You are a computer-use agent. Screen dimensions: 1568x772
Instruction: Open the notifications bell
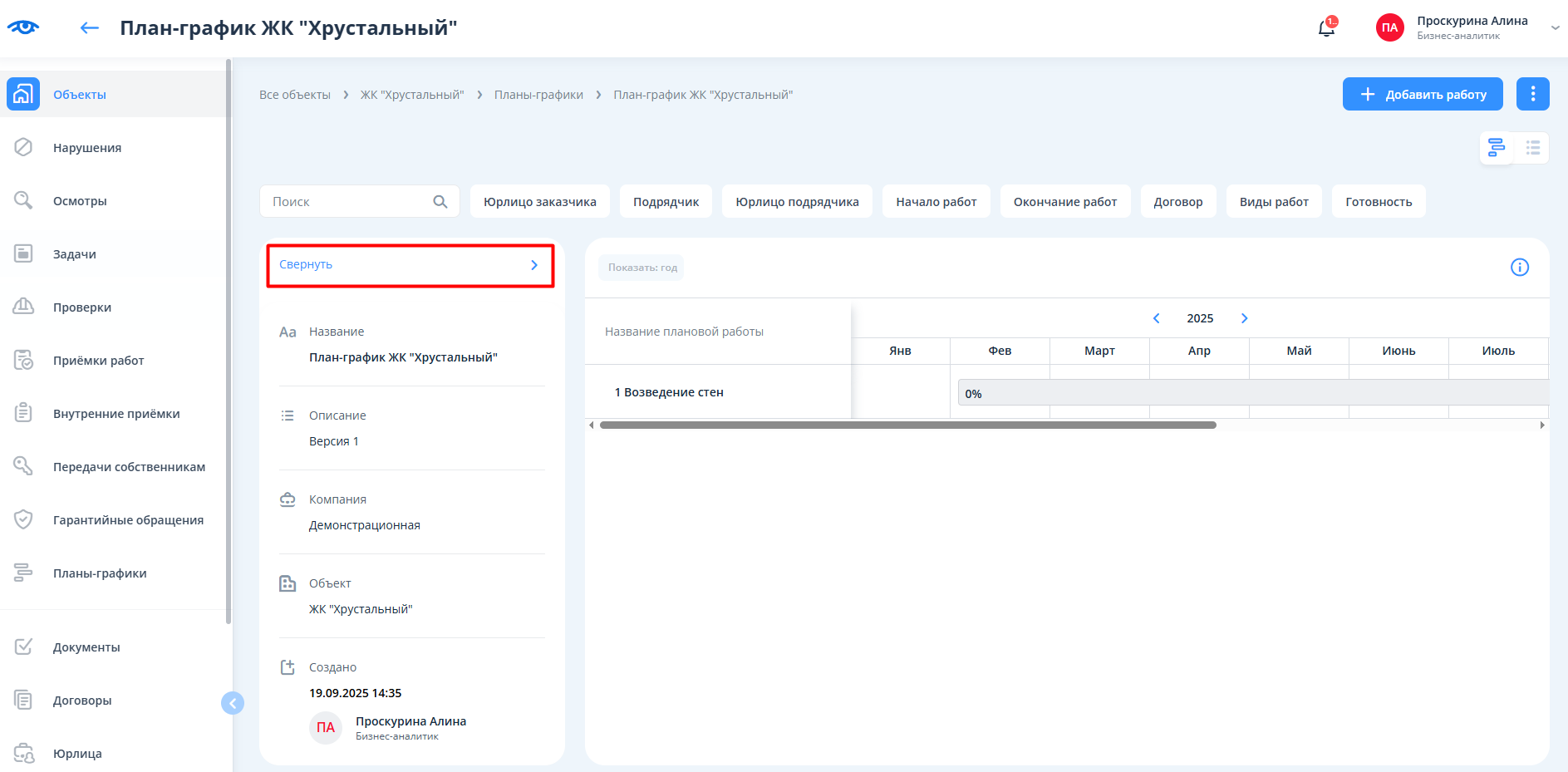click(1326, 28)
